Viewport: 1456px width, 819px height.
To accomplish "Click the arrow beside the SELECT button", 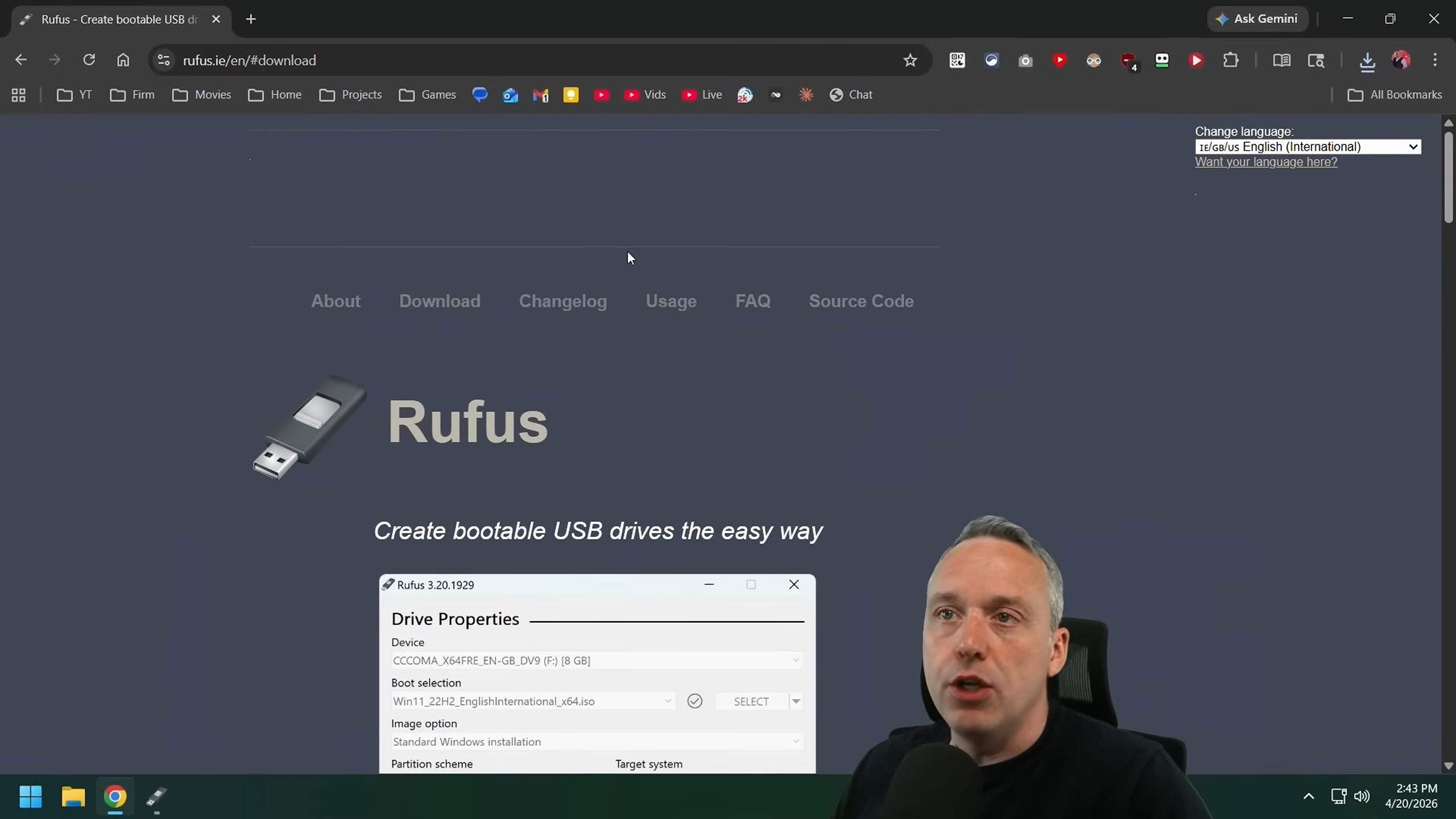I will point(796,701).
